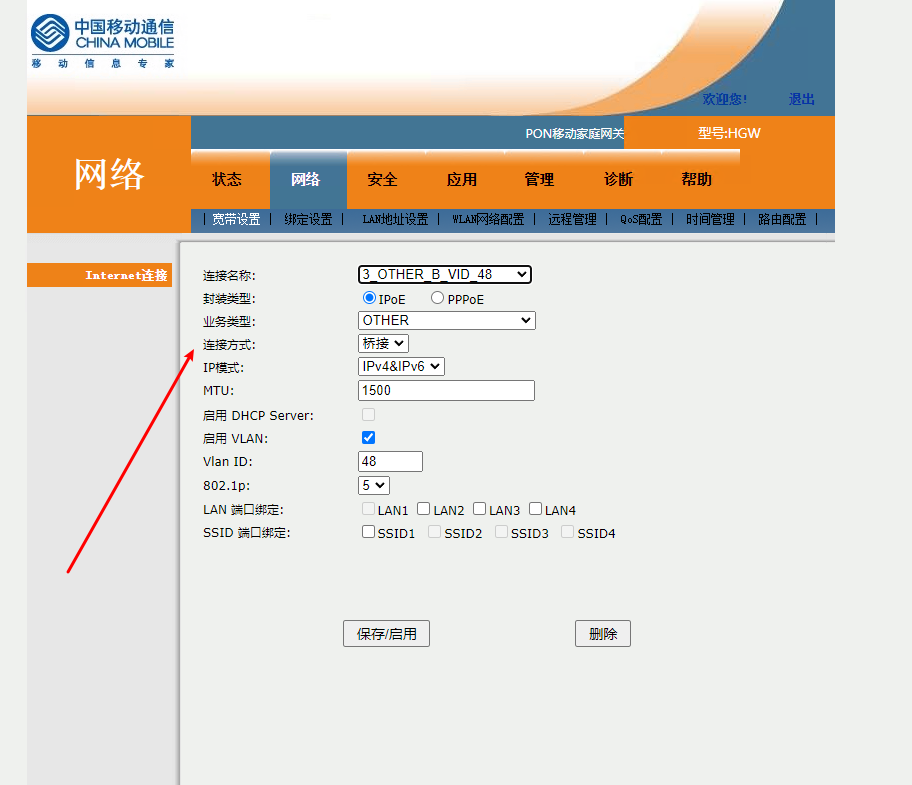Image resolution: width=912 pixels, height=785 pixels.
Task: Click the 退出 logout link
Action: [x=802, y=99]
